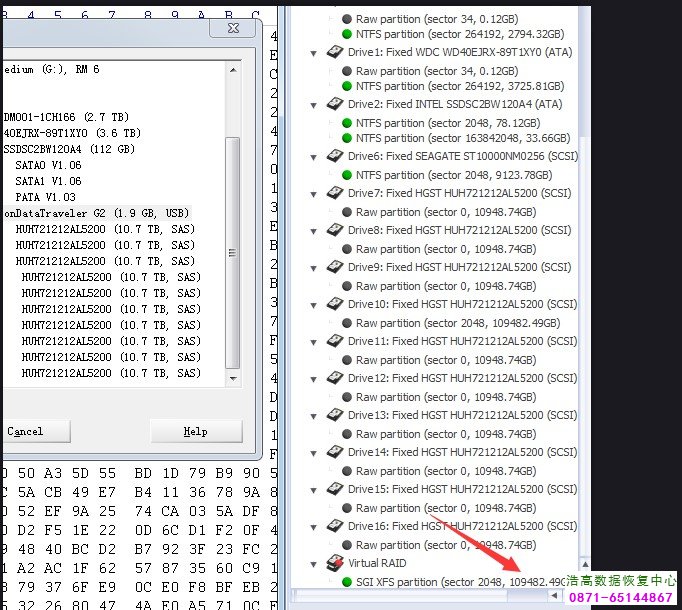Click the Drive16 HGST disk icon
Screen dimensions: 682x610
tap(335, 526)
